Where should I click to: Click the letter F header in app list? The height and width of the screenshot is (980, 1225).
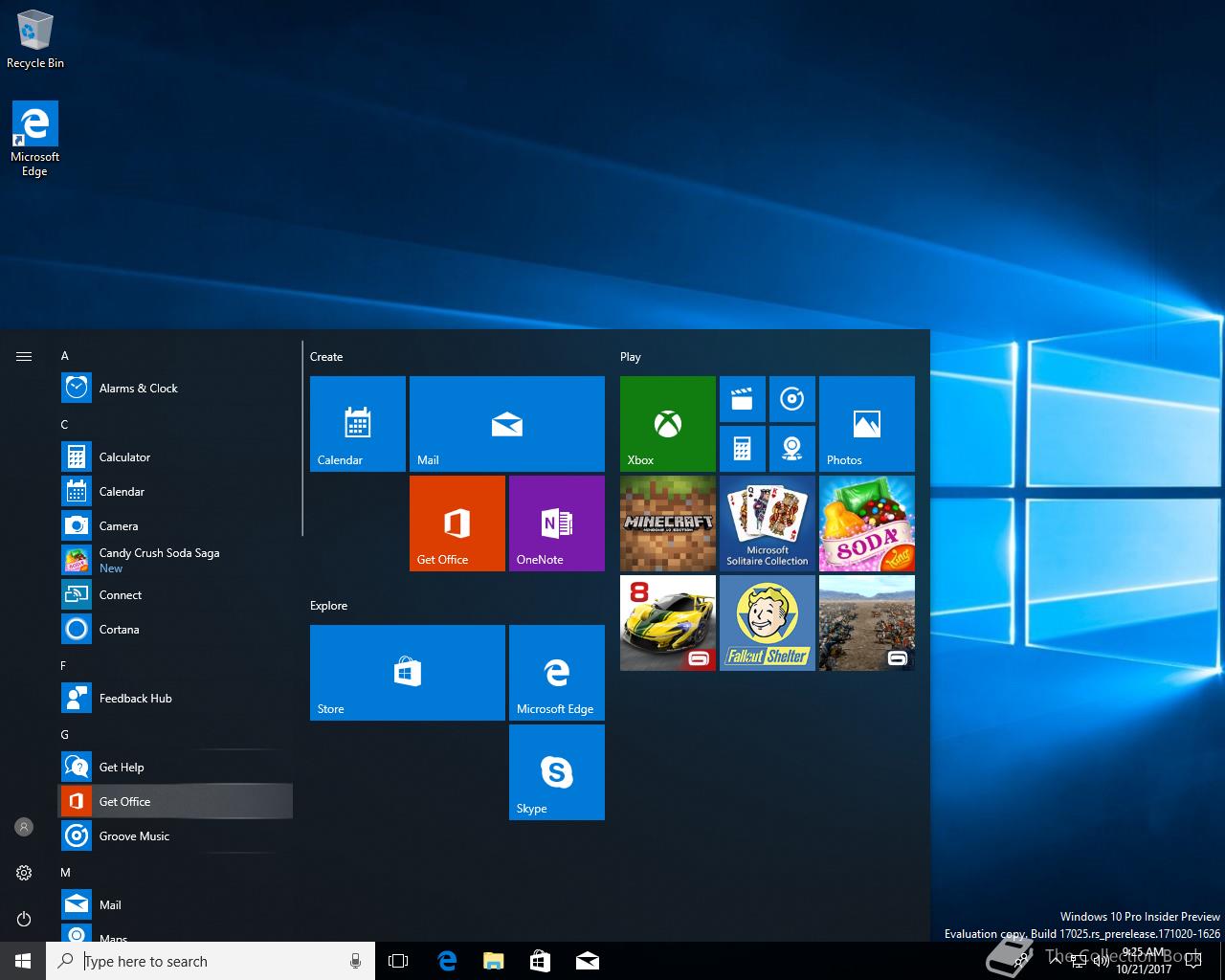64,666
